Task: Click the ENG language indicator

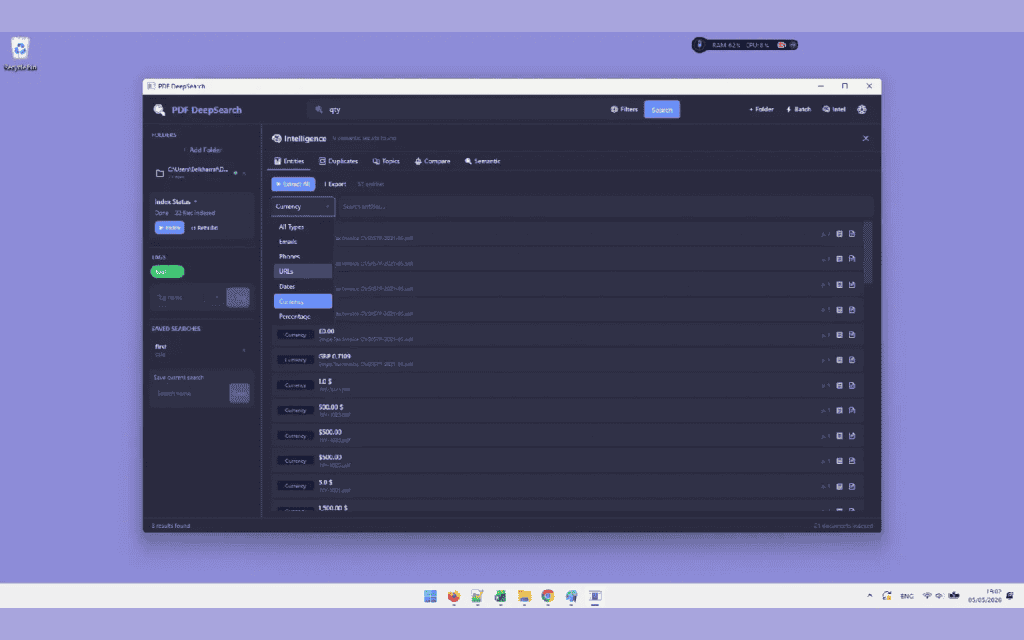Action: [906, 596]
